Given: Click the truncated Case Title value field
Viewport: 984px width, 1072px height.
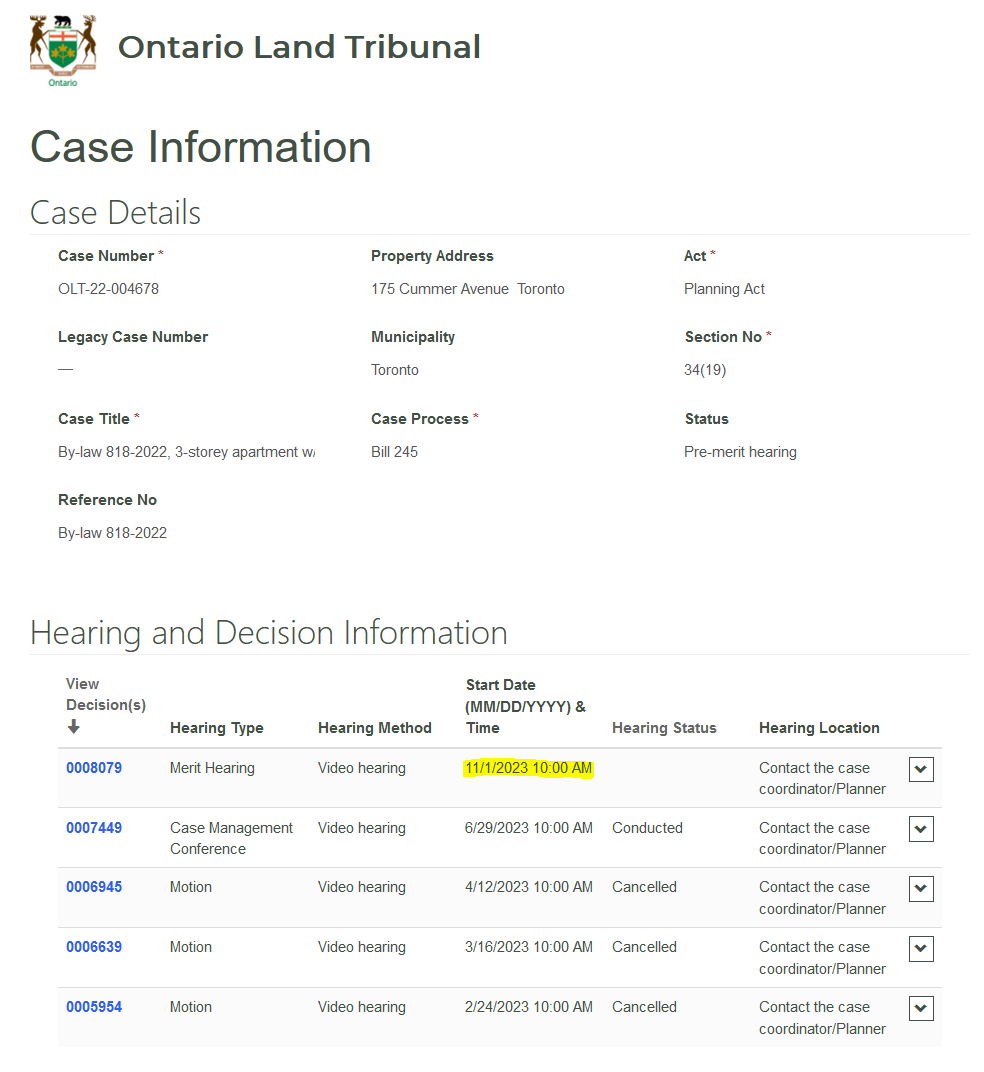Looking at the screenshot, I should tap(186, 452).
